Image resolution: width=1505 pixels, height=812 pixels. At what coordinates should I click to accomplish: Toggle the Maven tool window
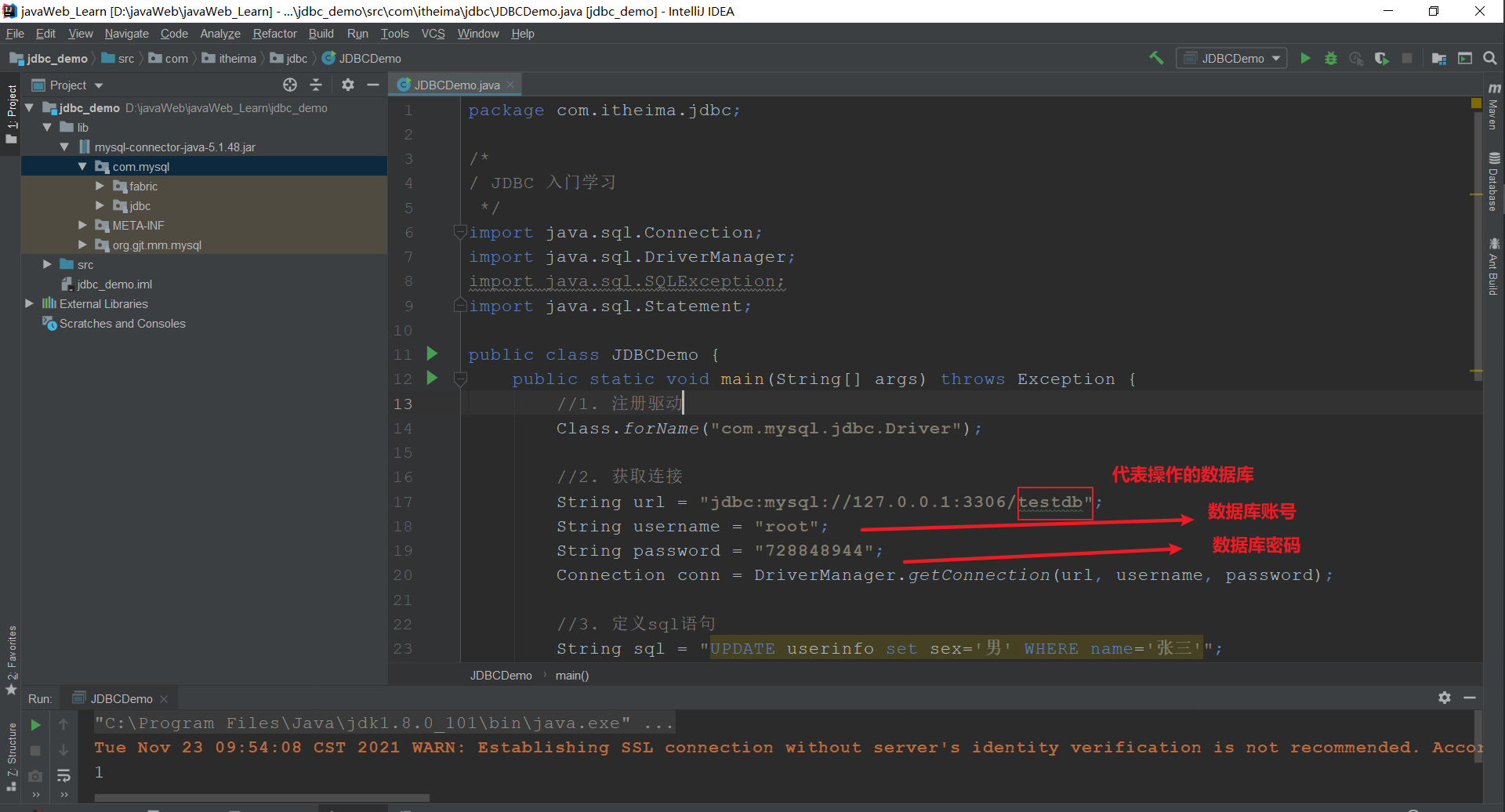[x=1494, y=105]
